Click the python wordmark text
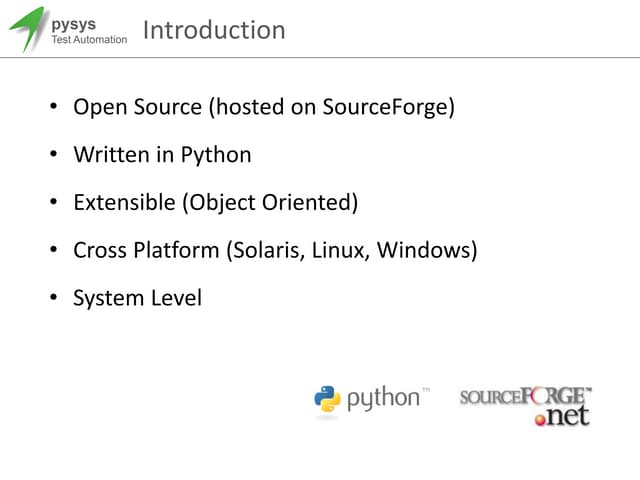This screenshot has width=640, height=480. click(x=383, y=399)
